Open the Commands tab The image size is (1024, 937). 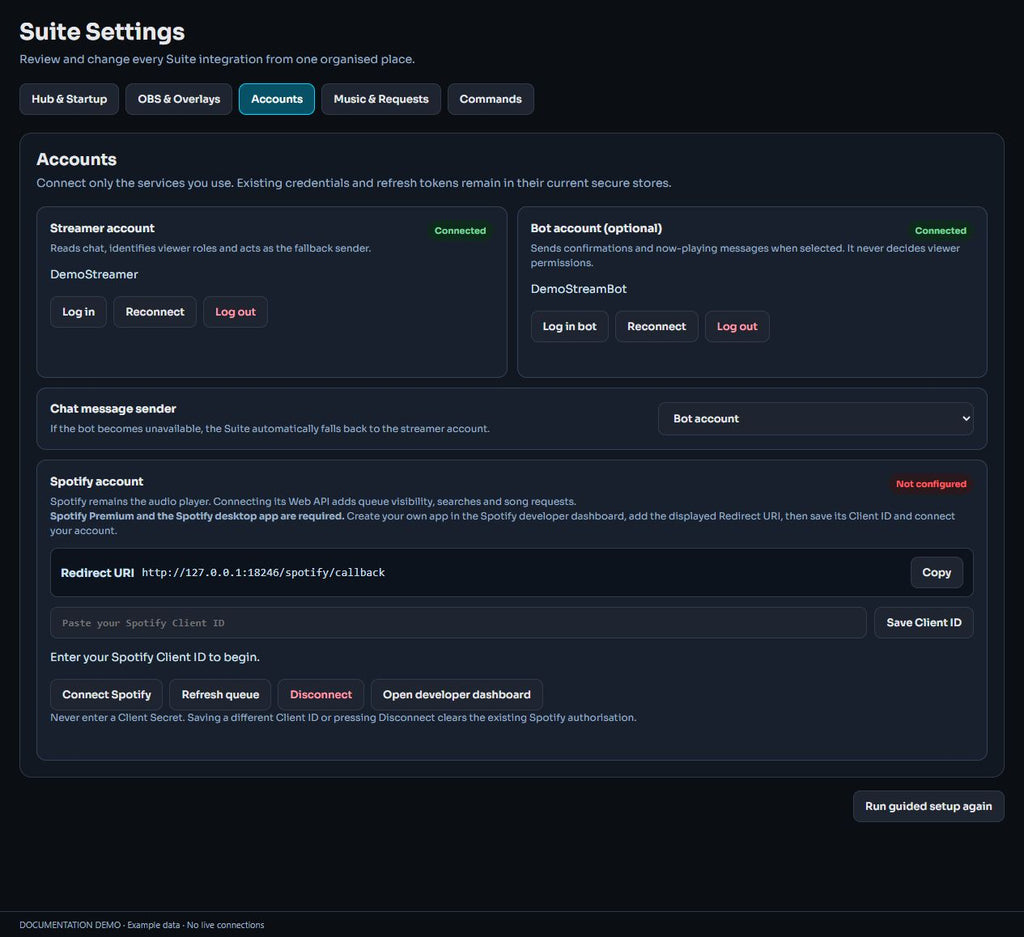point(490,99)
